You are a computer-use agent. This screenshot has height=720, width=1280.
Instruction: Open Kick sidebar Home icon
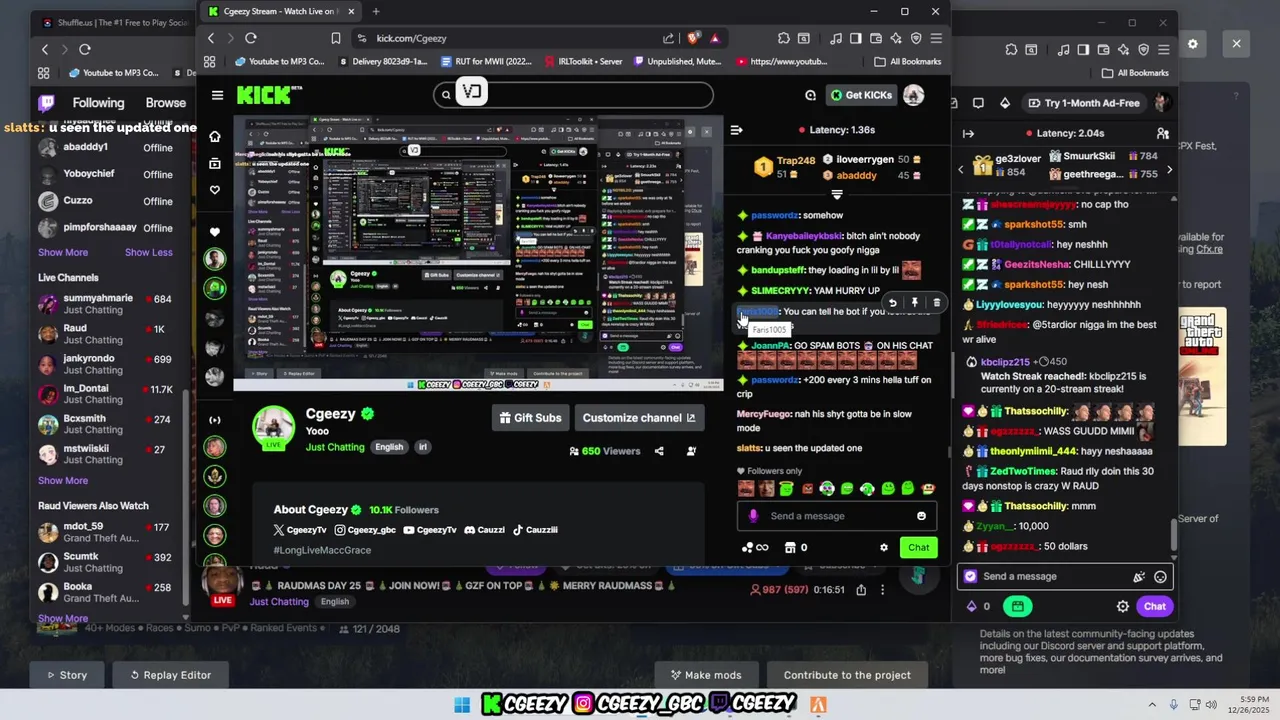(214, 136)
